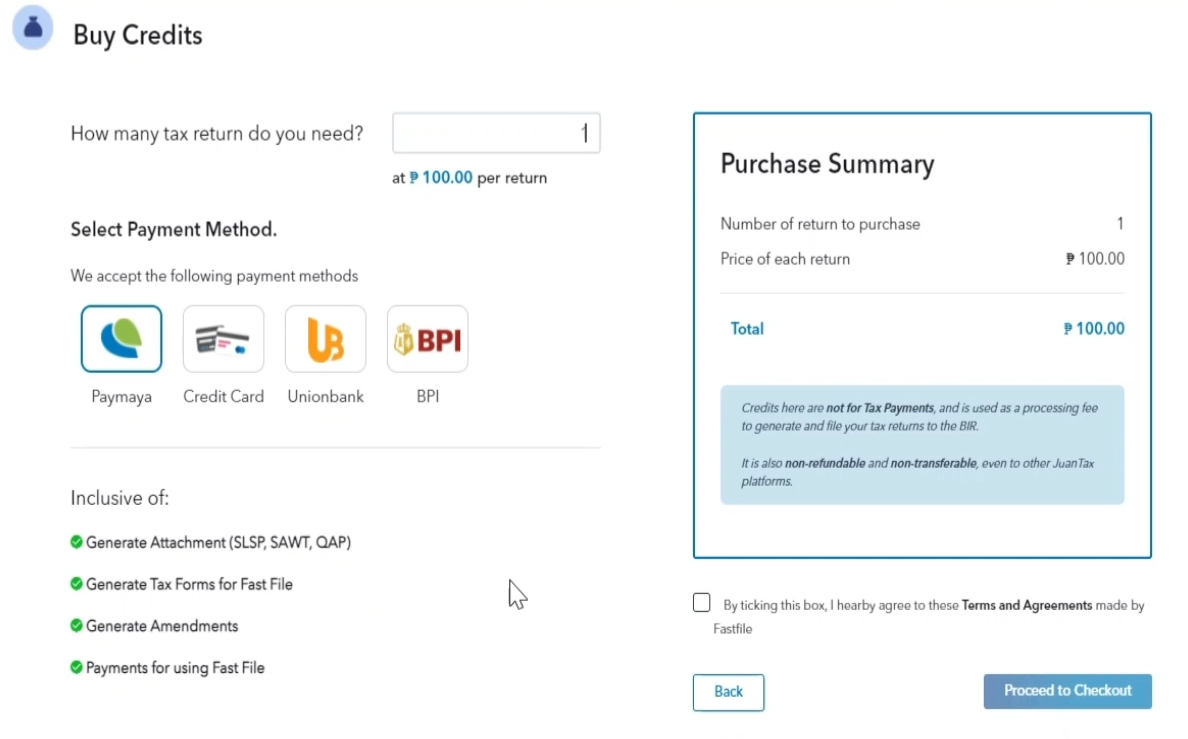
Task: Click green checkmark beside Generate Attachment
Action: [x=76, y=542]
